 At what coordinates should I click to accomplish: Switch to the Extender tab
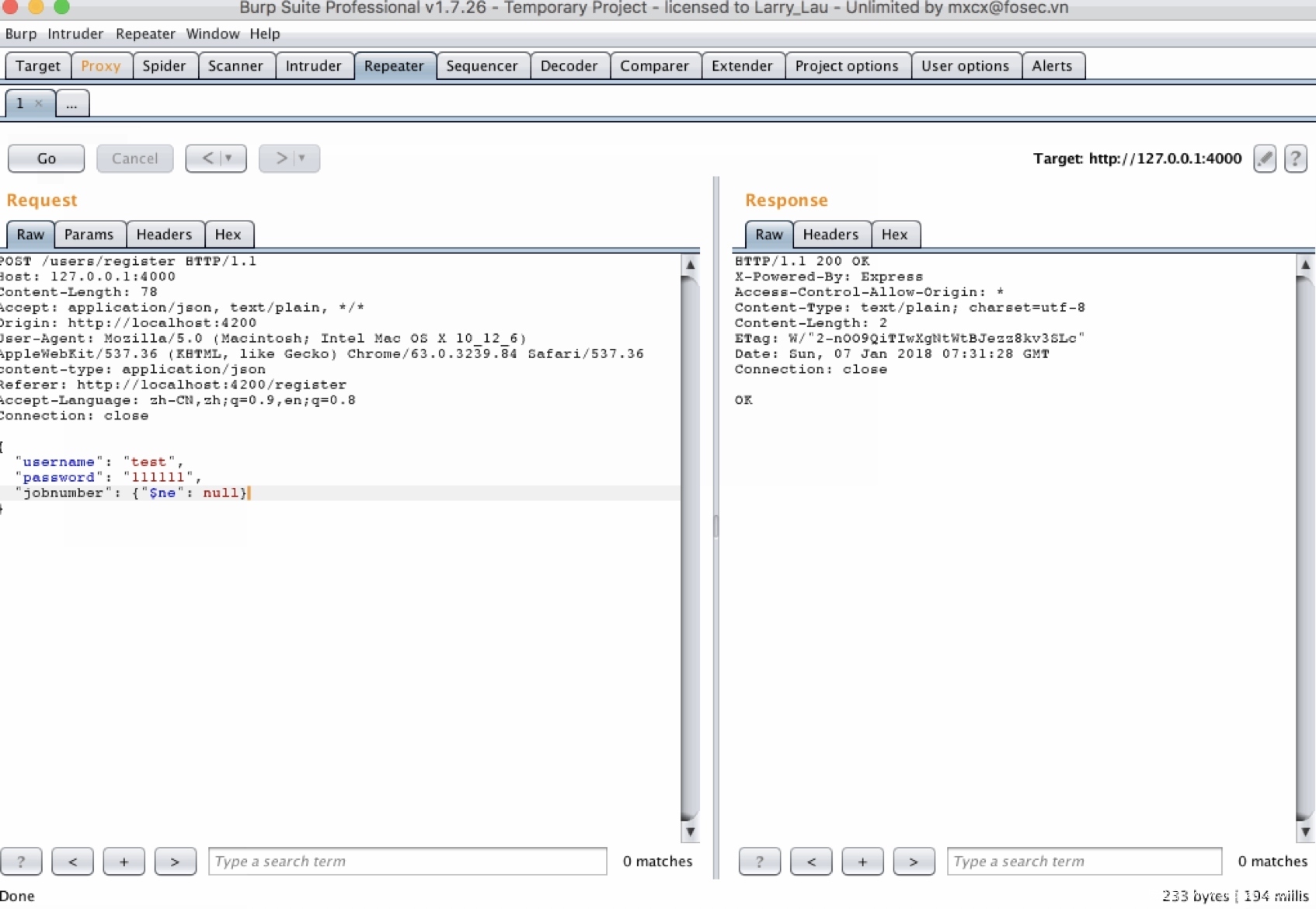(742, 66)
